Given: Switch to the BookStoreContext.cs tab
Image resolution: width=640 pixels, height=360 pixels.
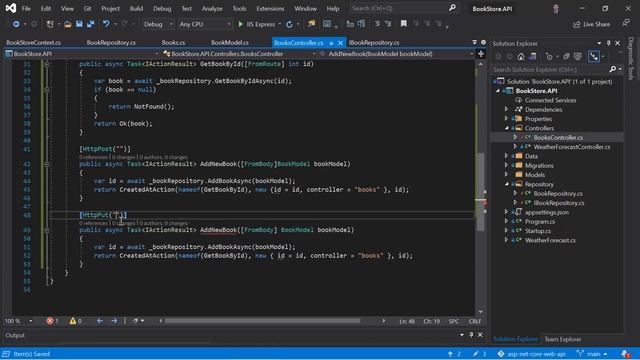Looking at the screenshot, I should 33,42.
